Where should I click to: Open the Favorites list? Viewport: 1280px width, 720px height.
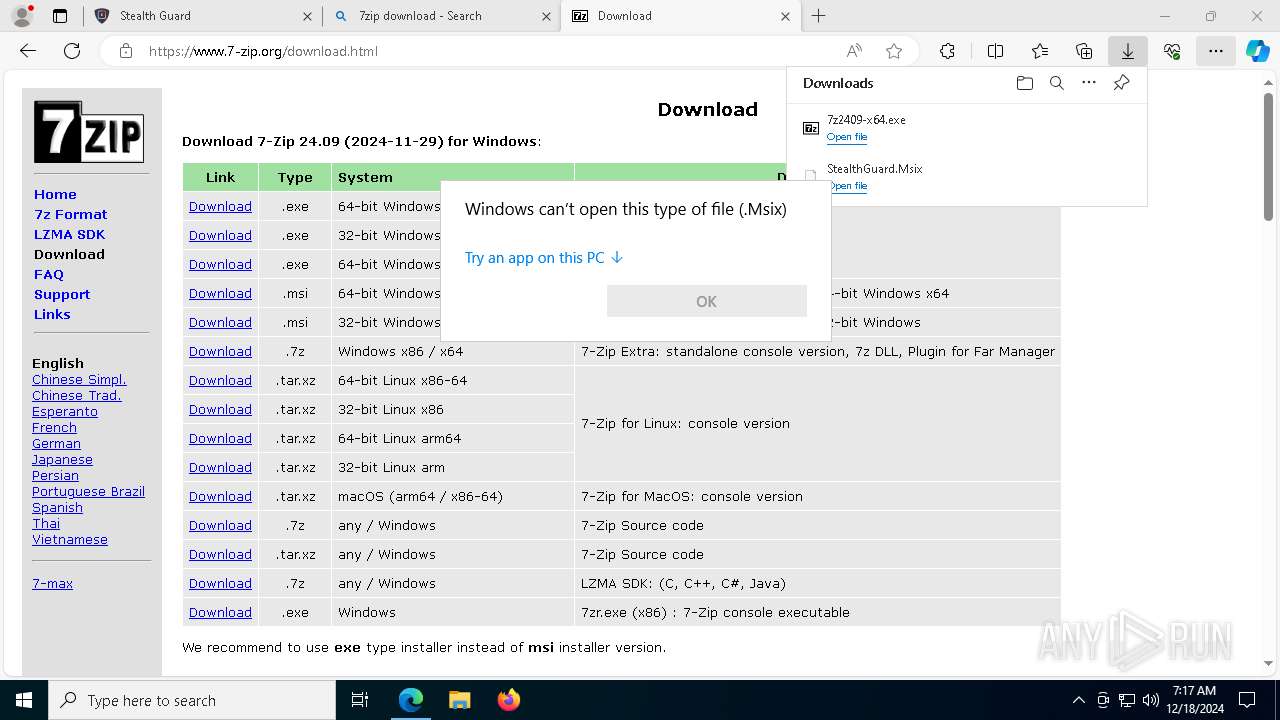[x=1040, y=51]
